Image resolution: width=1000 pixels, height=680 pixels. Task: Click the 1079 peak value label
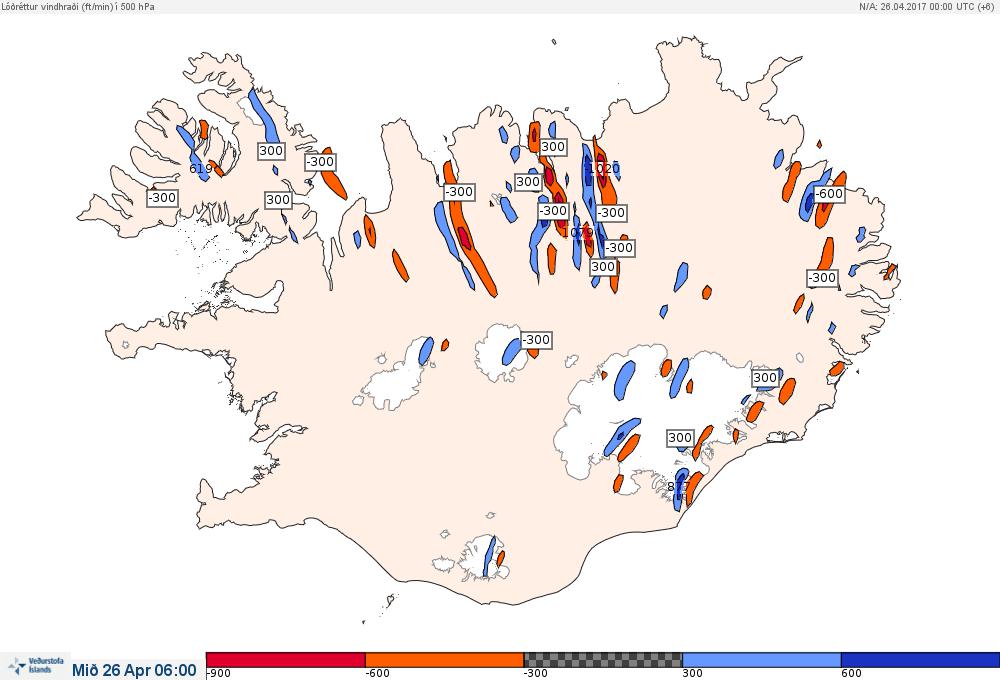click(x=578, y=233)
